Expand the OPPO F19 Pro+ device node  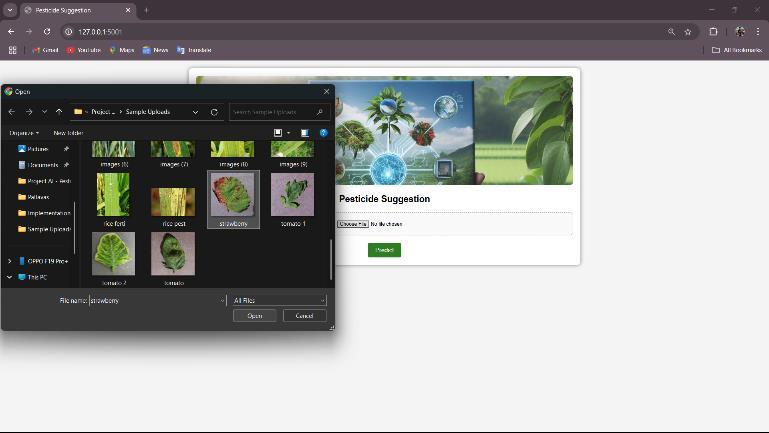[x=9, y=261]
